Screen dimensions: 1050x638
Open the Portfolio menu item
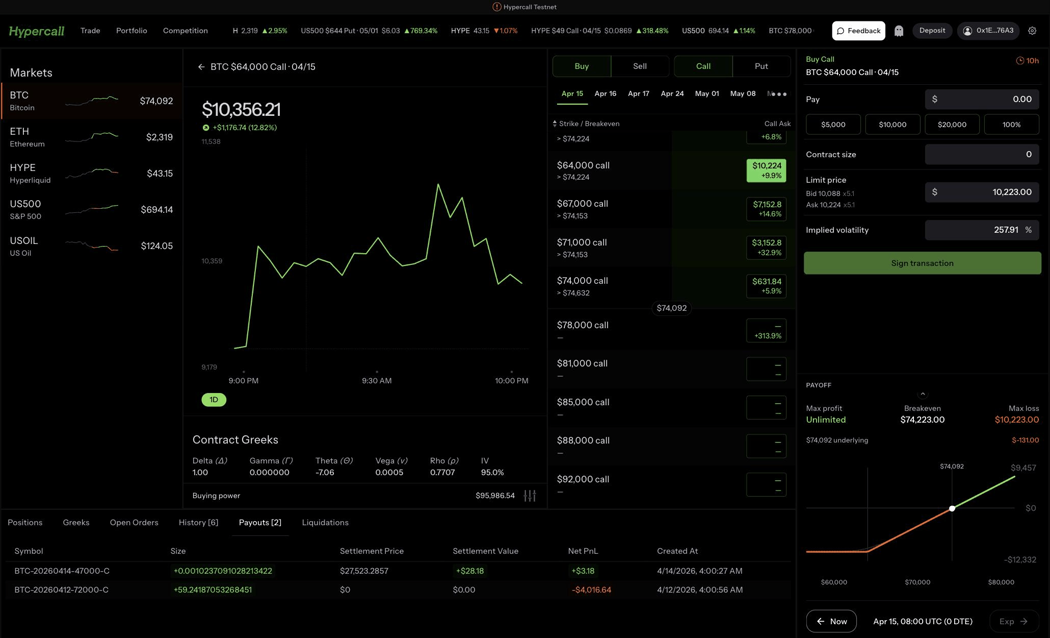pos(131,31)
